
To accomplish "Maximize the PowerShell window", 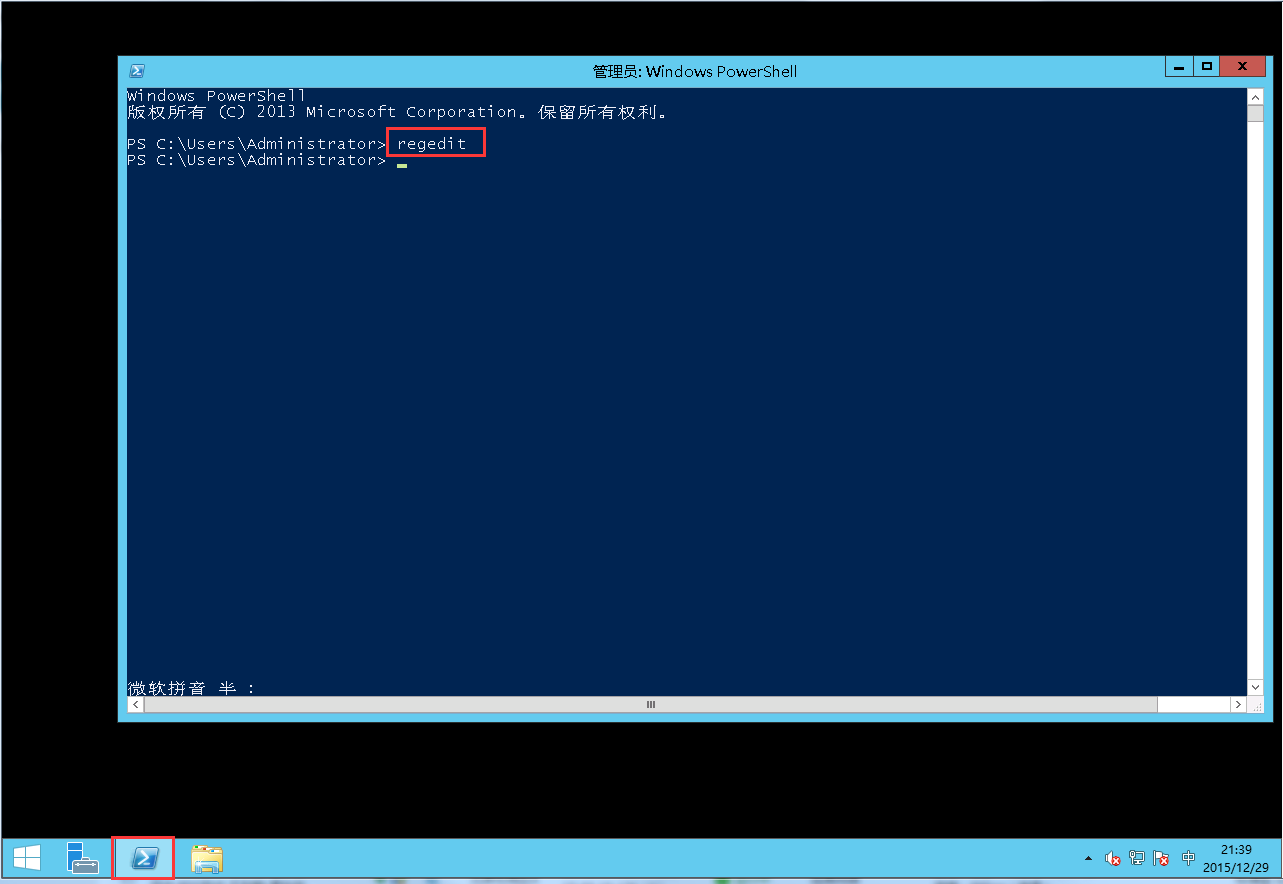I will [x=1207, y=67].
